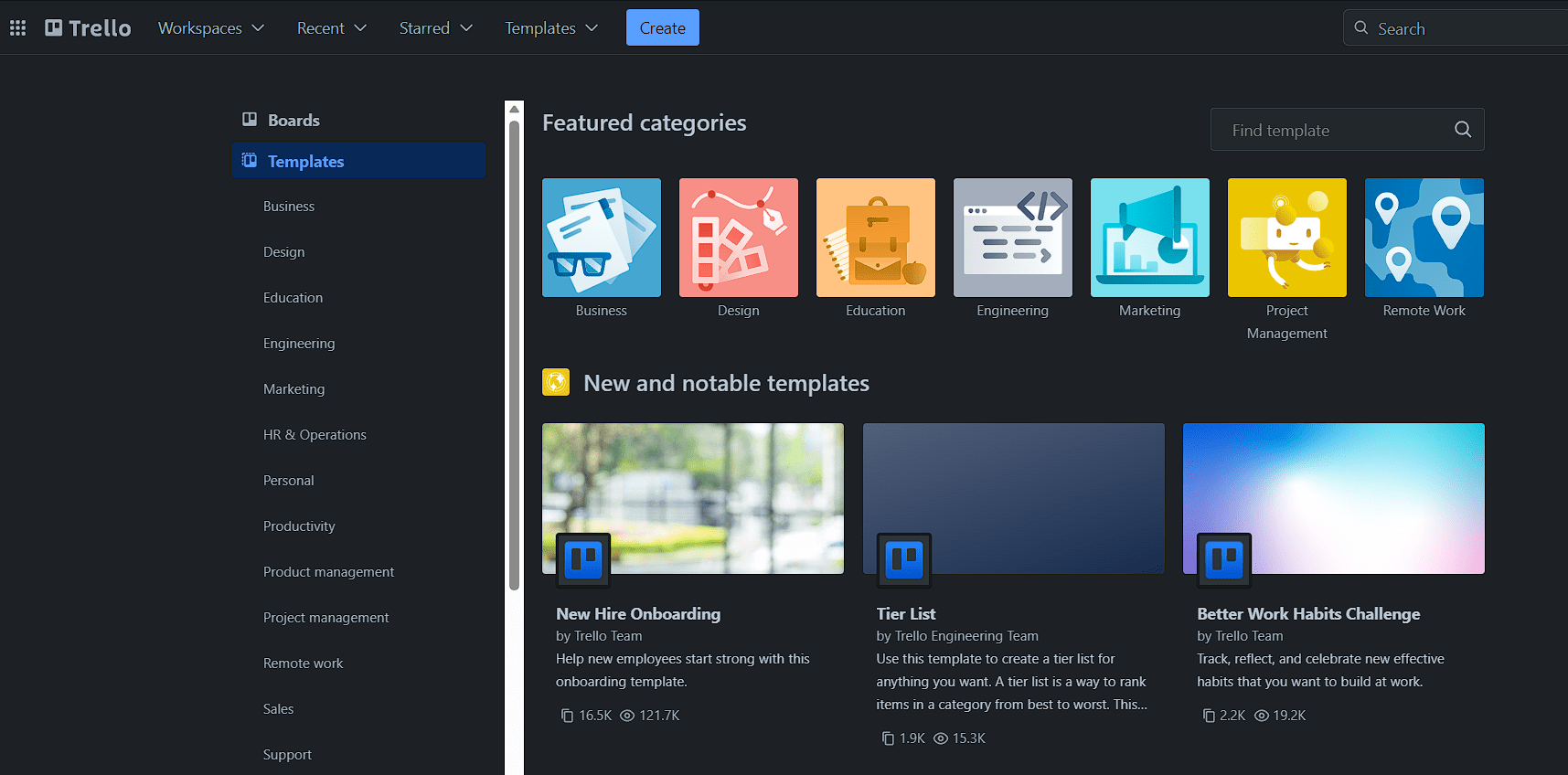Viewport: 1568px width, 775px height.
Task: Open the New Hire Onboarding template title
Action: pyautogui.click(x=638, y=614)
